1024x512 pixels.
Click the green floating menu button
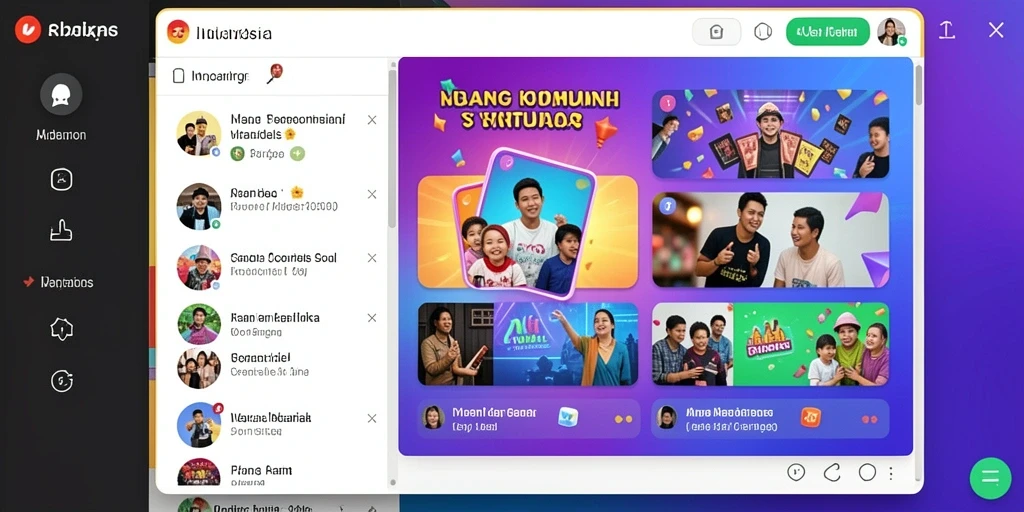(991, 478)
